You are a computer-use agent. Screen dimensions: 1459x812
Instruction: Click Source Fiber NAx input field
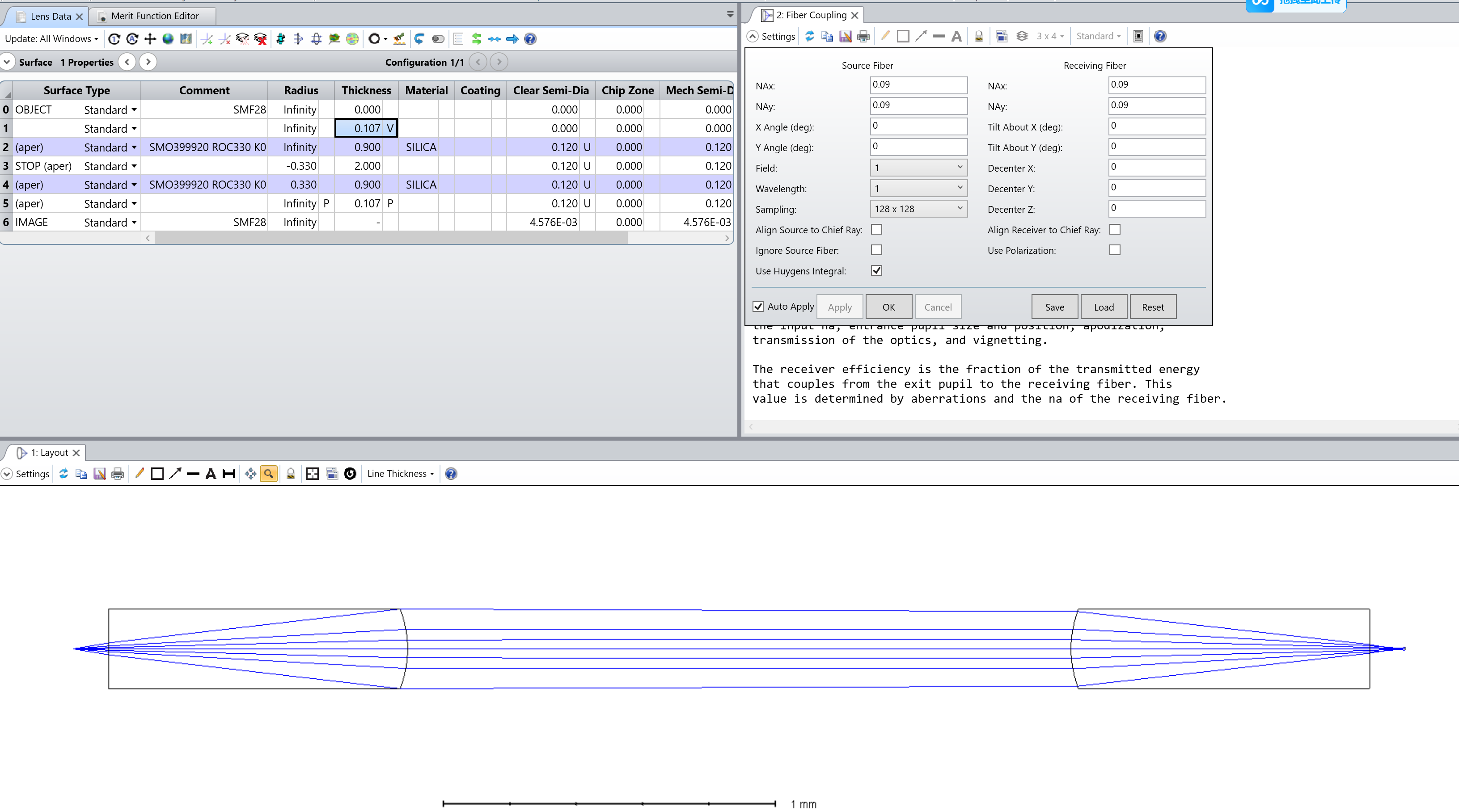pyautogui.click(x=918, y=85)
